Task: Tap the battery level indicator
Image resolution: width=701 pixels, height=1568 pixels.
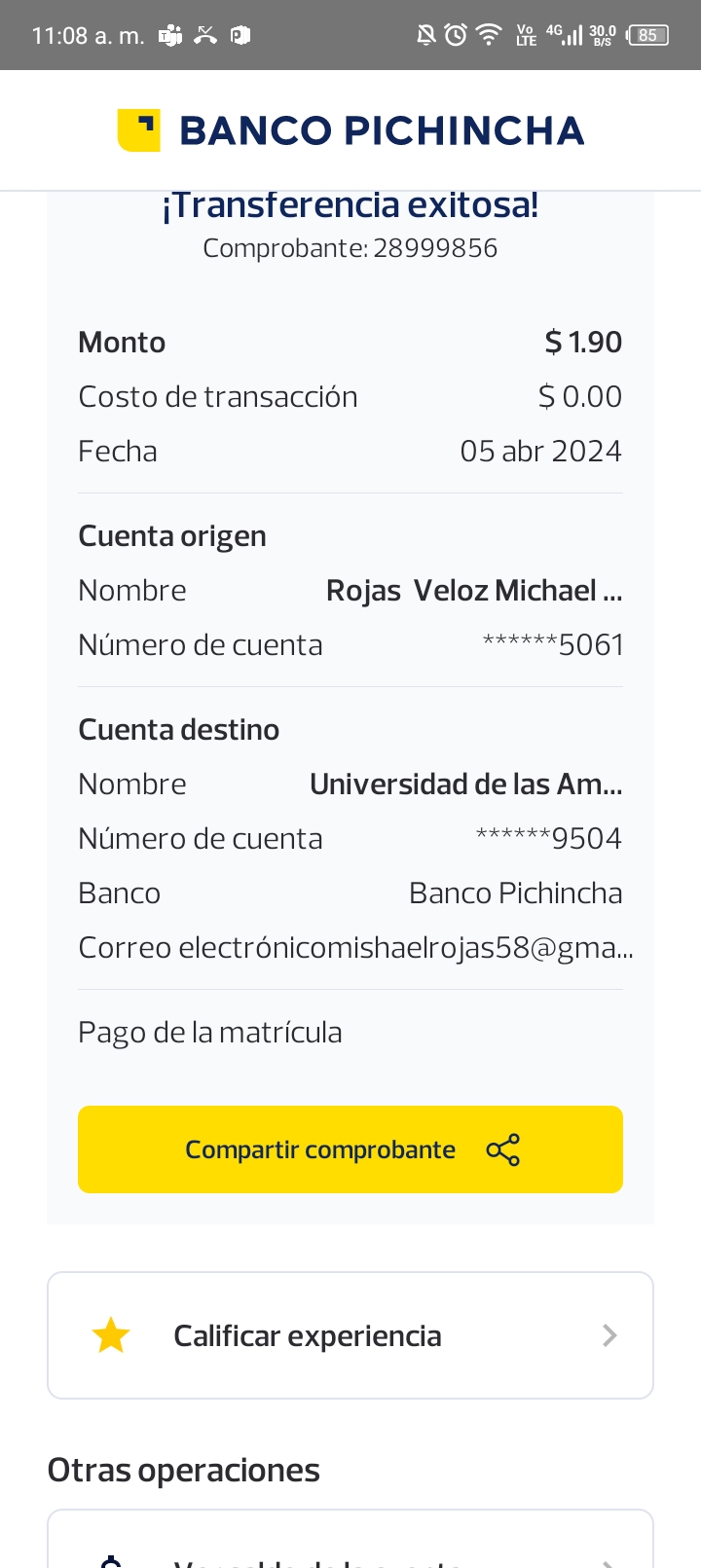Action: pyautogui.click(x=648, y=36)
